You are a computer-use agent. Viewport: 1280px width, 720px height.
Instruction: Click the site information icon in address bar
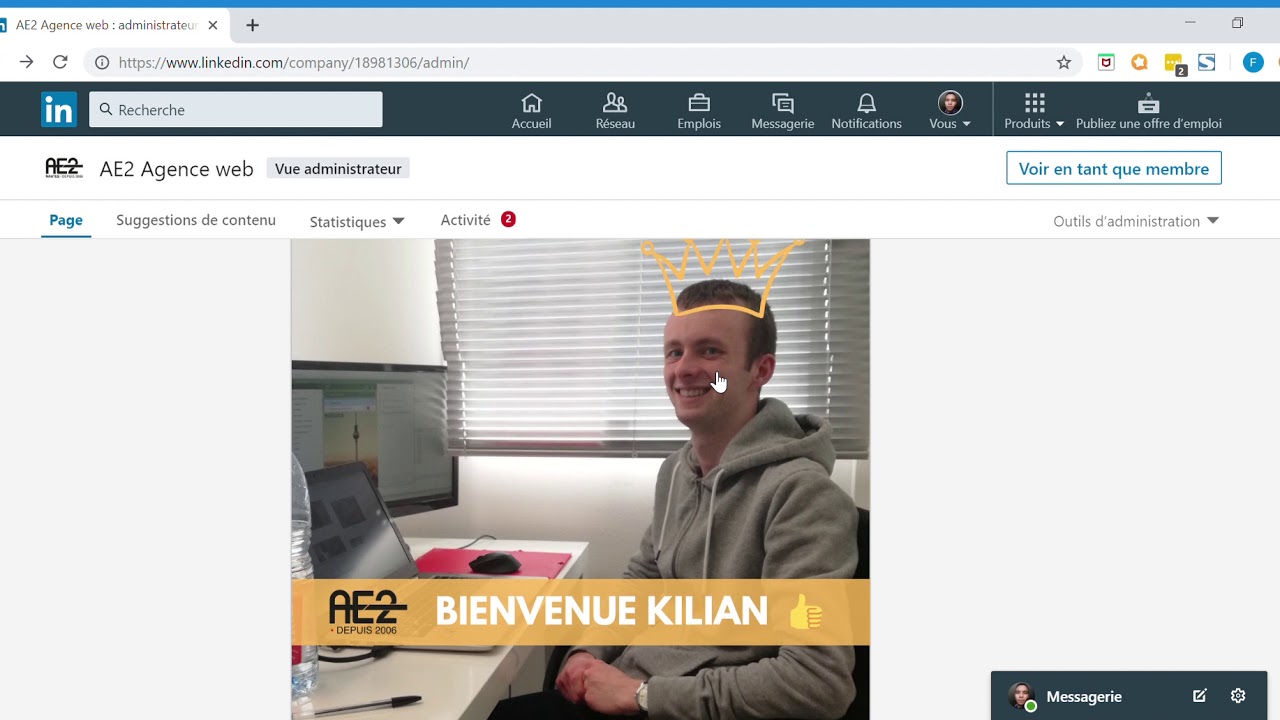[x=102, y=62]
